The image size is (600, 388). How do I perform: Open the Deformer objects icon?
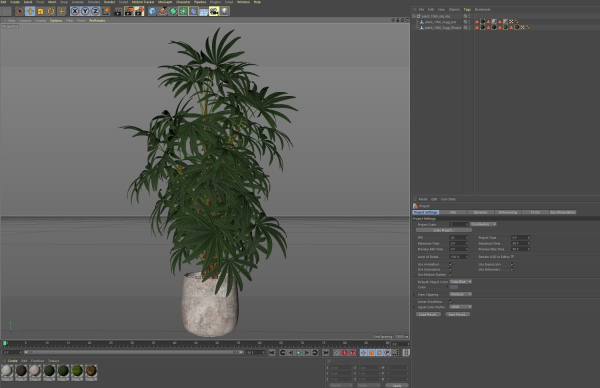tap(193, 11)
